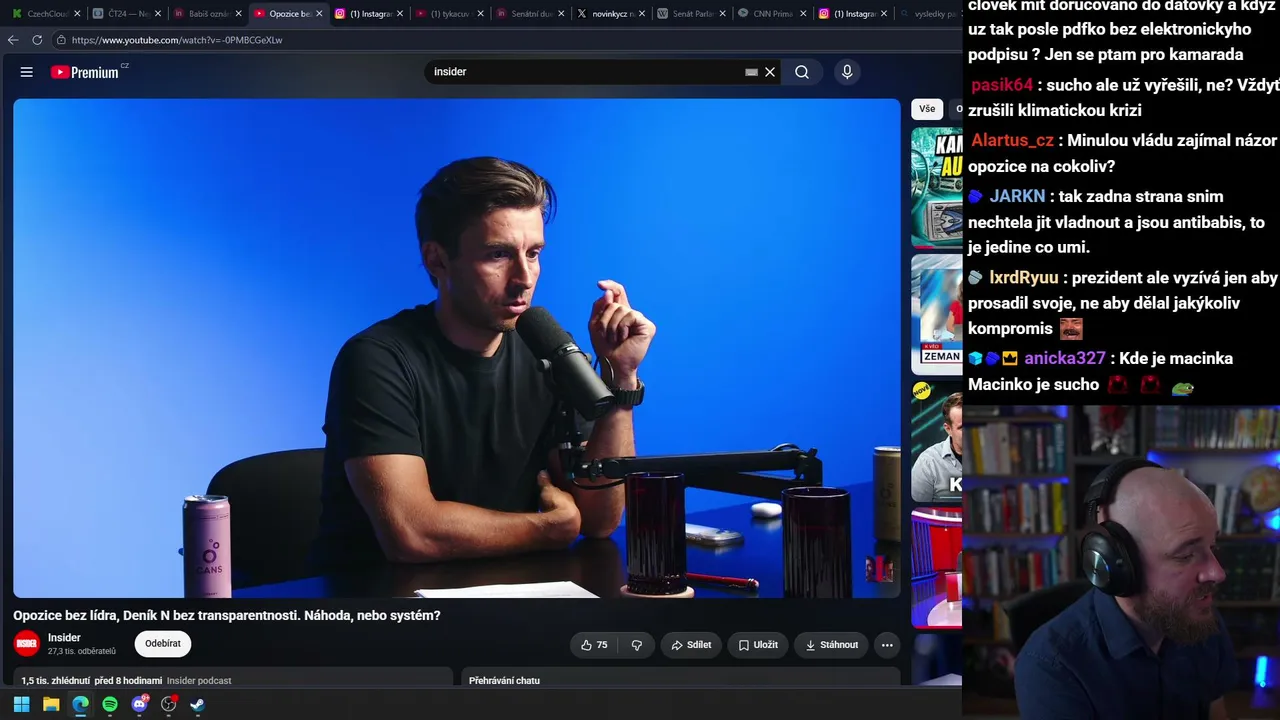Click chat username JARKN

coord(1017,196)
